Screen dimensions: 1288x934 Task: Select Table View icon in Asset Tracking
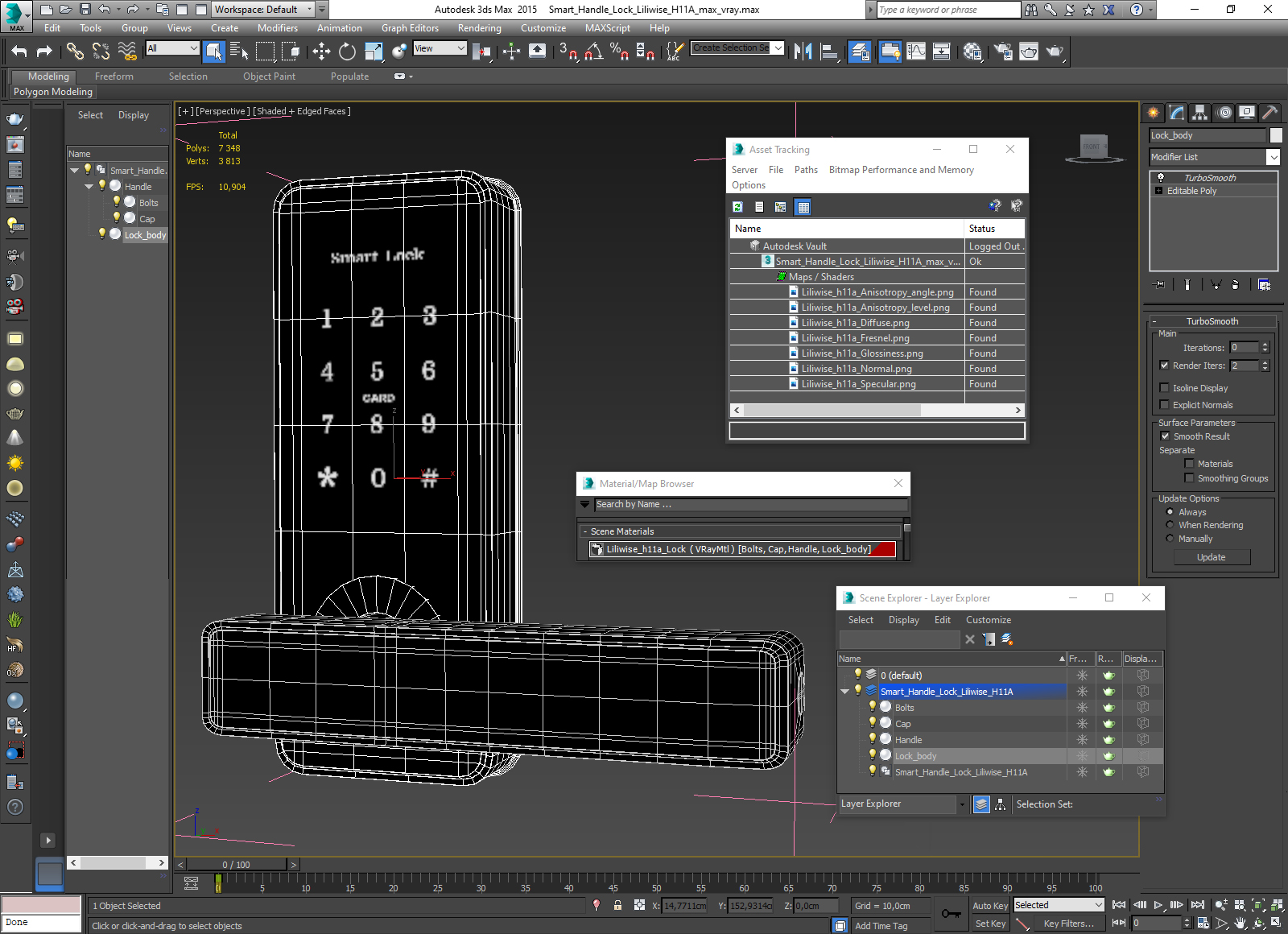803,207
